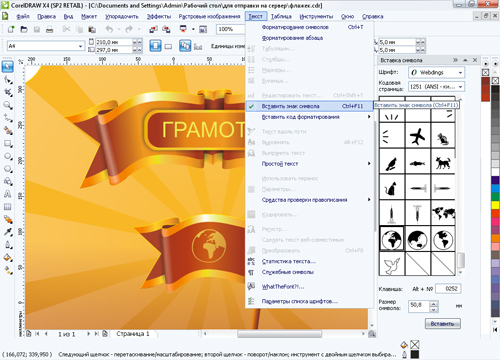Click the Application launcher icon
500x360 pixels.
click(x=183, y=29)
